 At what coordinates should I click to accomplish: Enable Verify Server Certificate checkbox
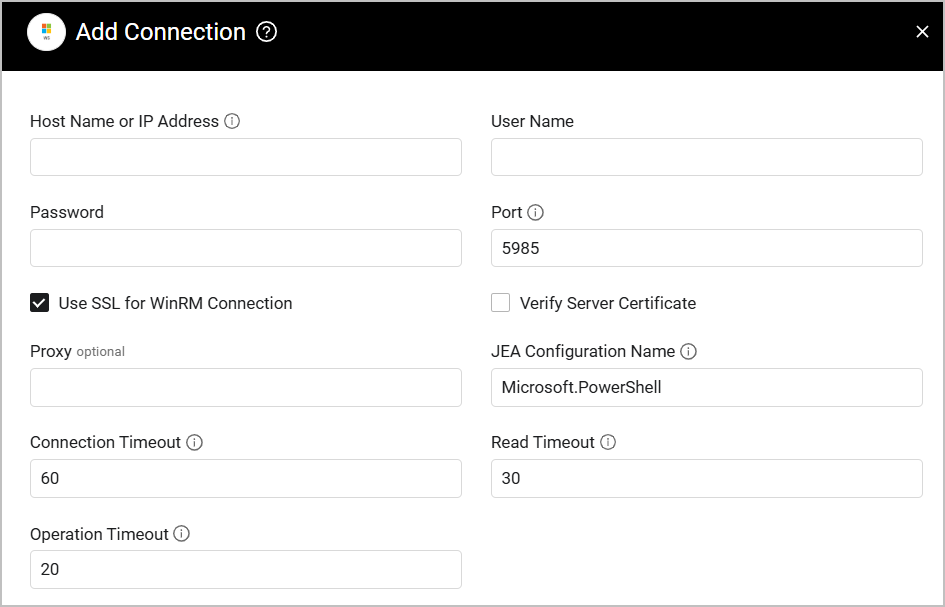pyautogui.click(x=501, y=303)
